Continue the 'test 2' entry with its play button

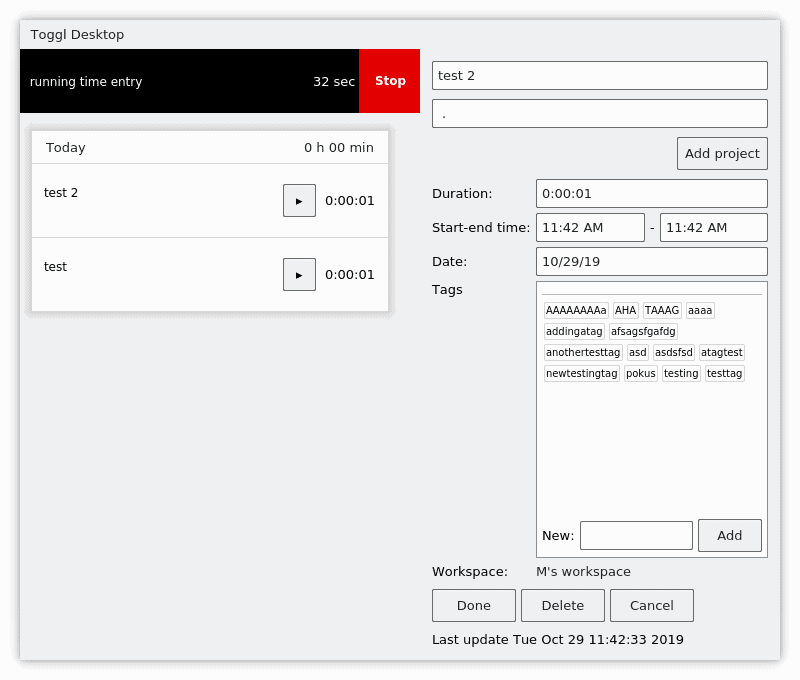point(299,200)
